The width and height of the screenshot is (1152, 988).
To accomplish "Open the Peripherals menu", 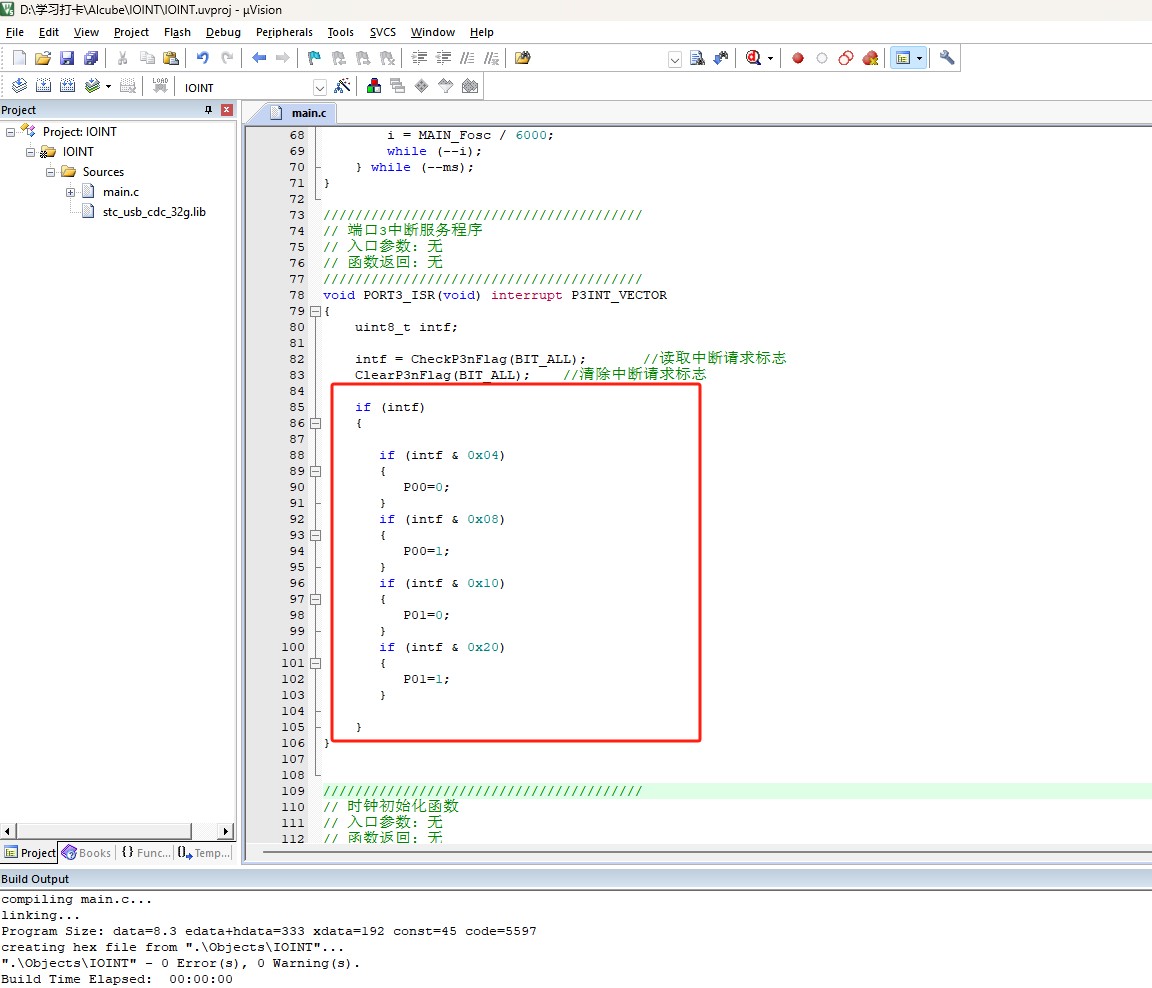I will 284,32.
